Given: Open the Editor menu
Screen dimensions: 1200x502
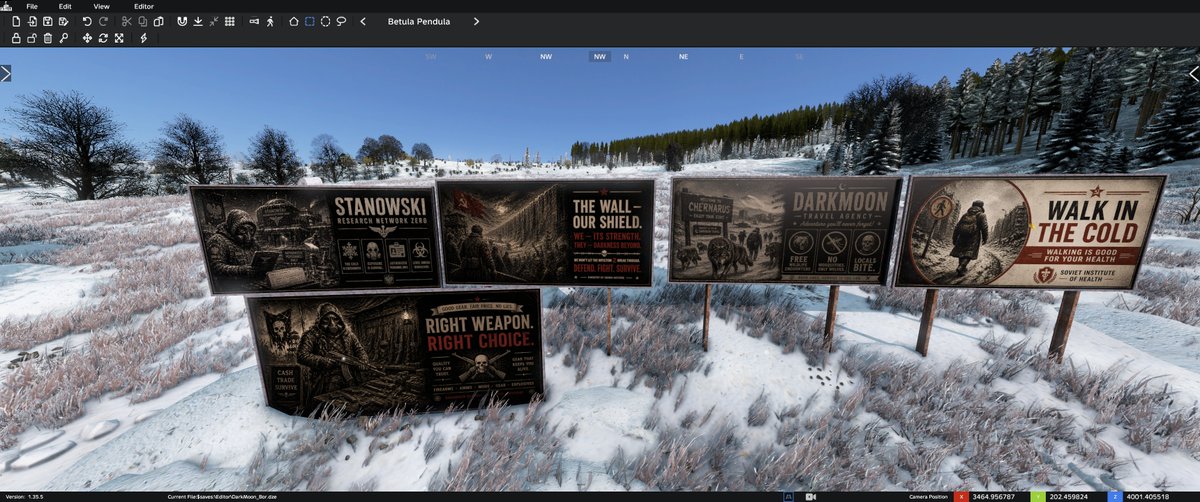Looking at the screenshot, I should point(143,6).
